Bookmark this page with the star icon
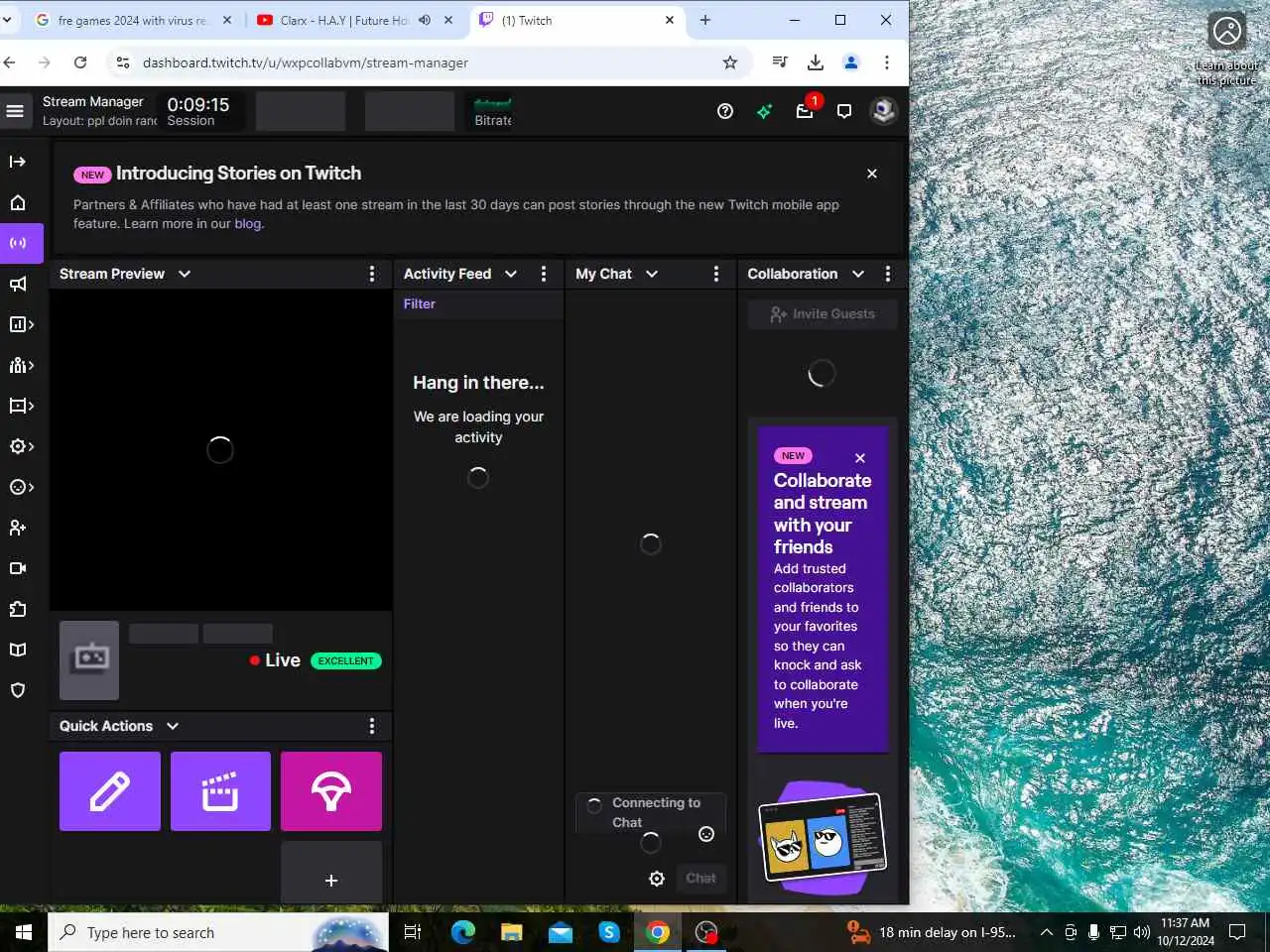This screenshot has width=1270, height=952. 730,62
